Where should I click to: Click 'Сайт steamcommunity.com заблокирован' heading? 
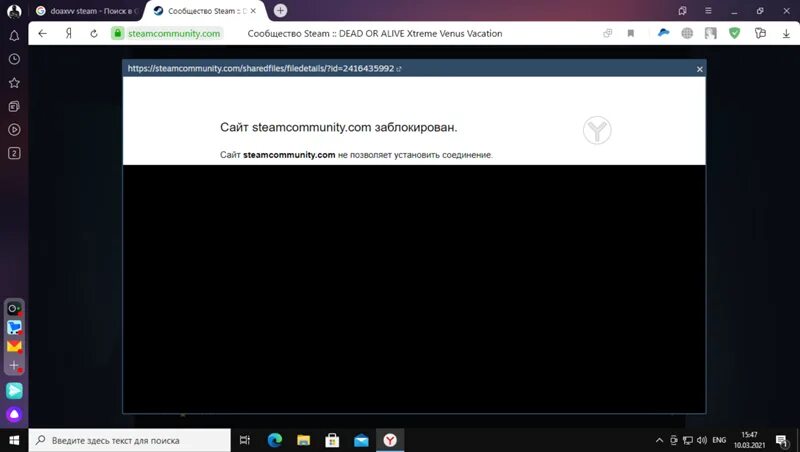click(x=339, y=128)
